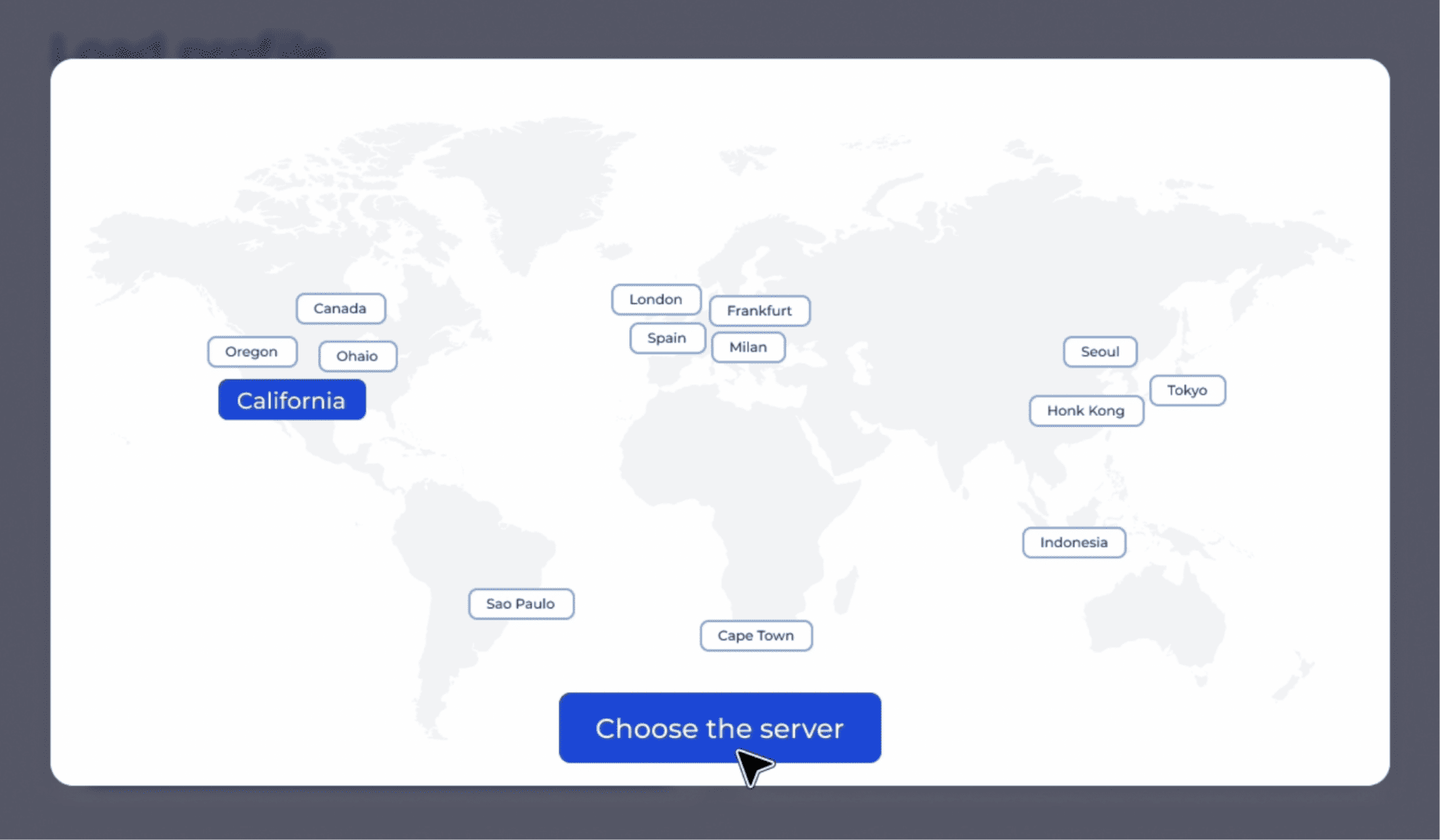The width and height of the screenshot is (1440, 840).
Task: Select the Cape Town server location
Action: pos(755,635)
